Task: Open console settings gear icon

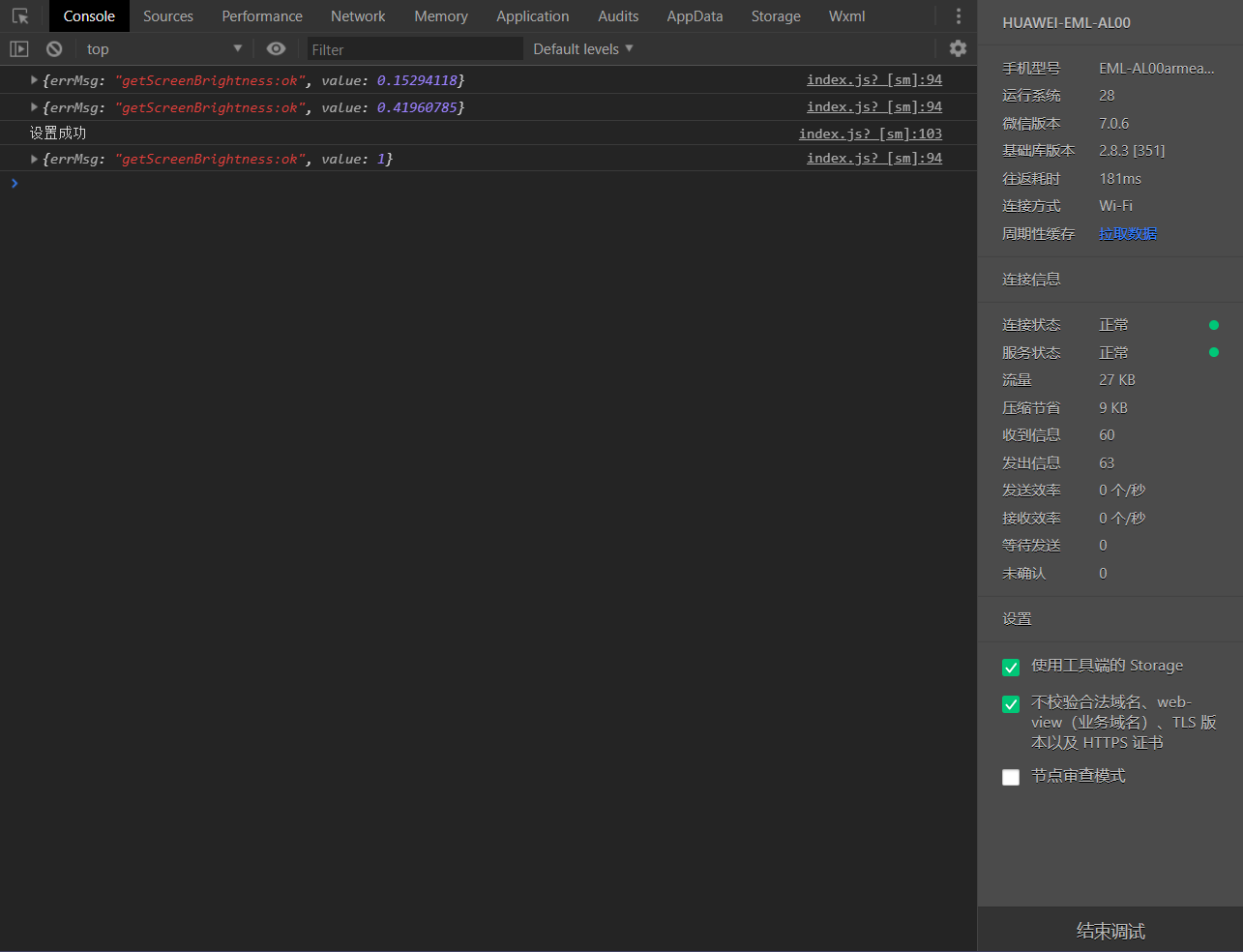Action: click(x=958, y=48)
